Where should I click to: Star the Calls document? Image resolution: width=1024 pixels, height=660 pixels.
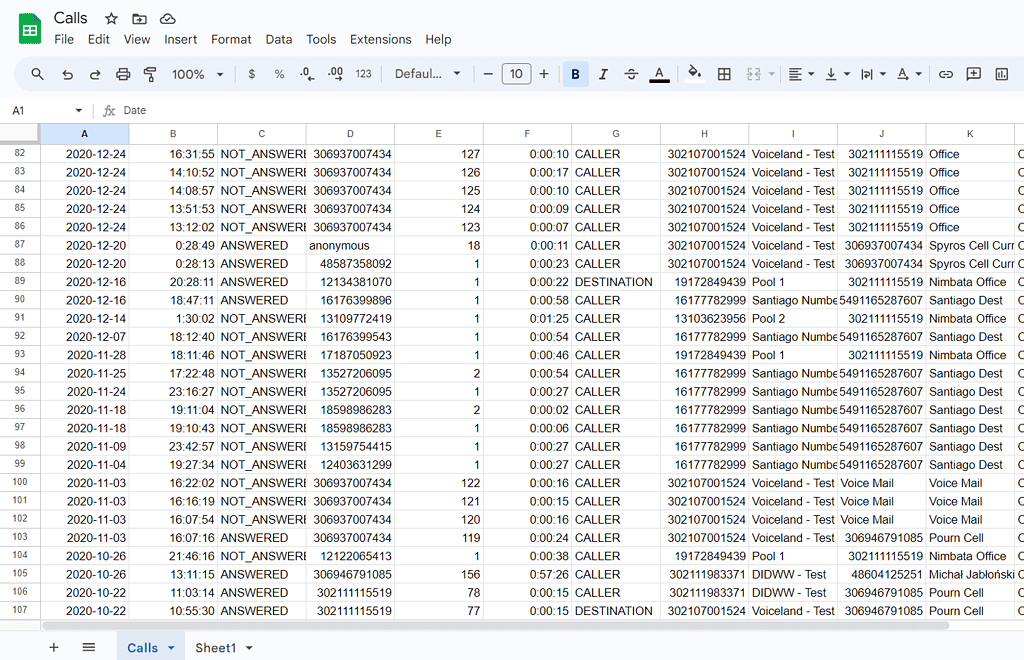click(111, 19)
